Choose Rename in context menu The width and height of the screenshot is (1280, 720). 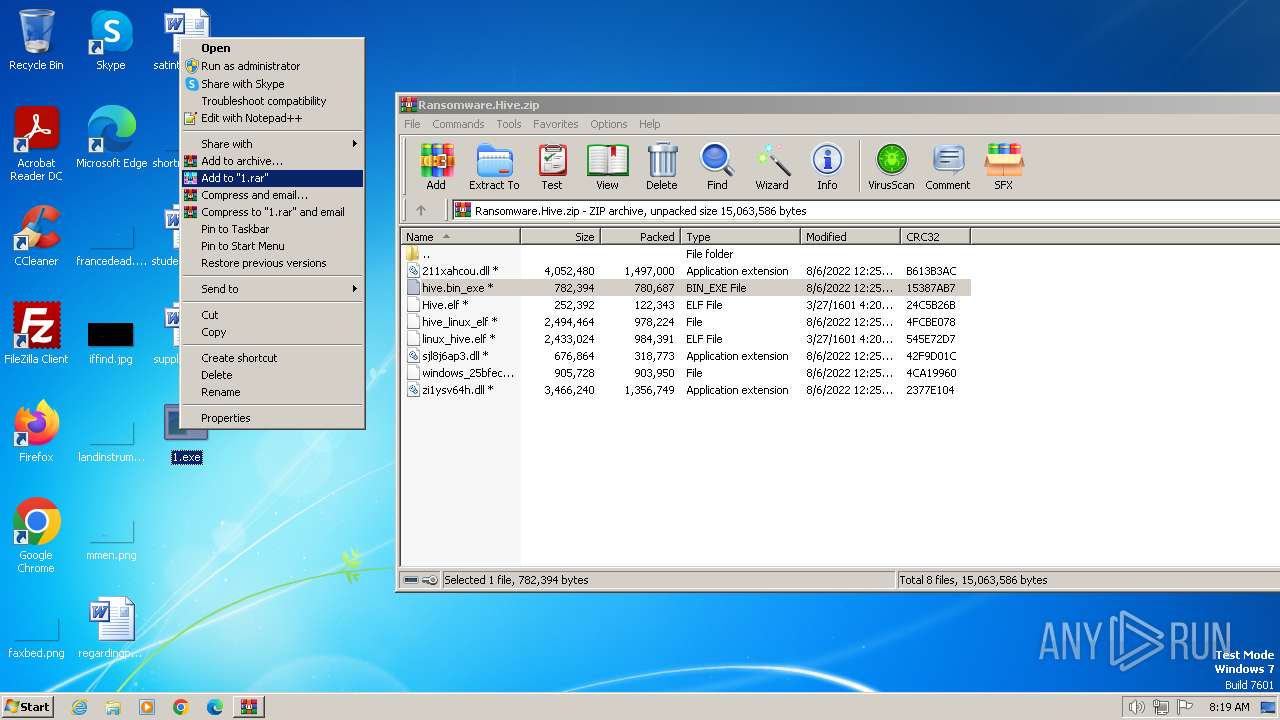point(272,392)
